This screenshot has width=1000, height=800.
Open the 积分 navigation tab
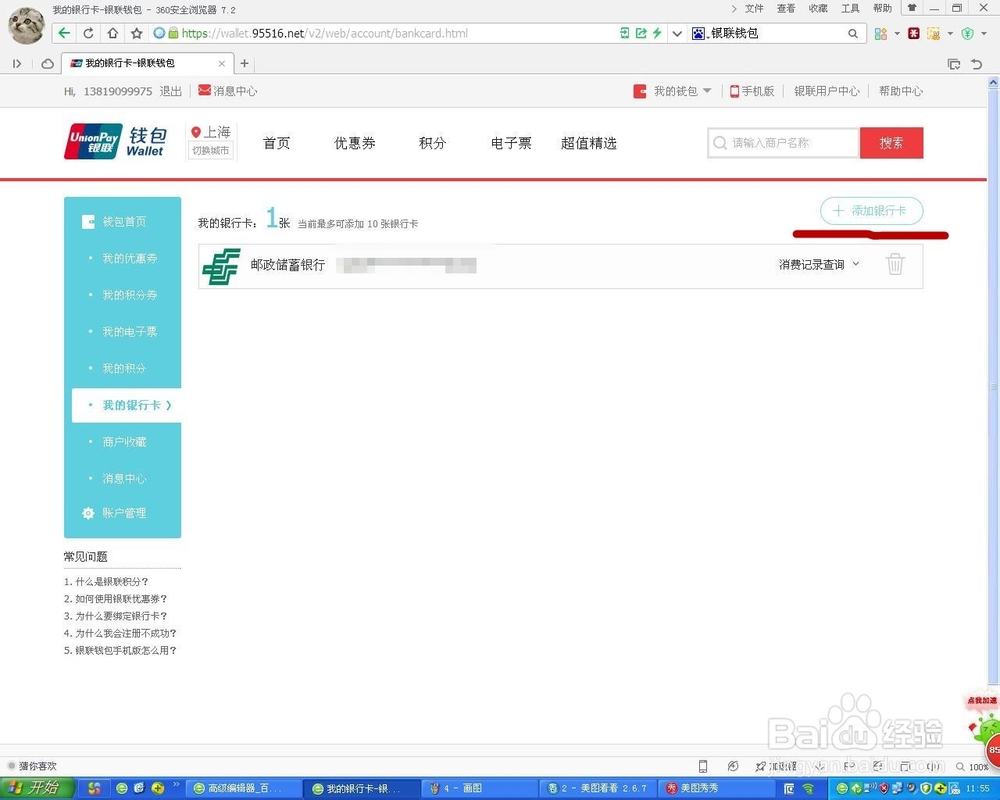[432, 143]
